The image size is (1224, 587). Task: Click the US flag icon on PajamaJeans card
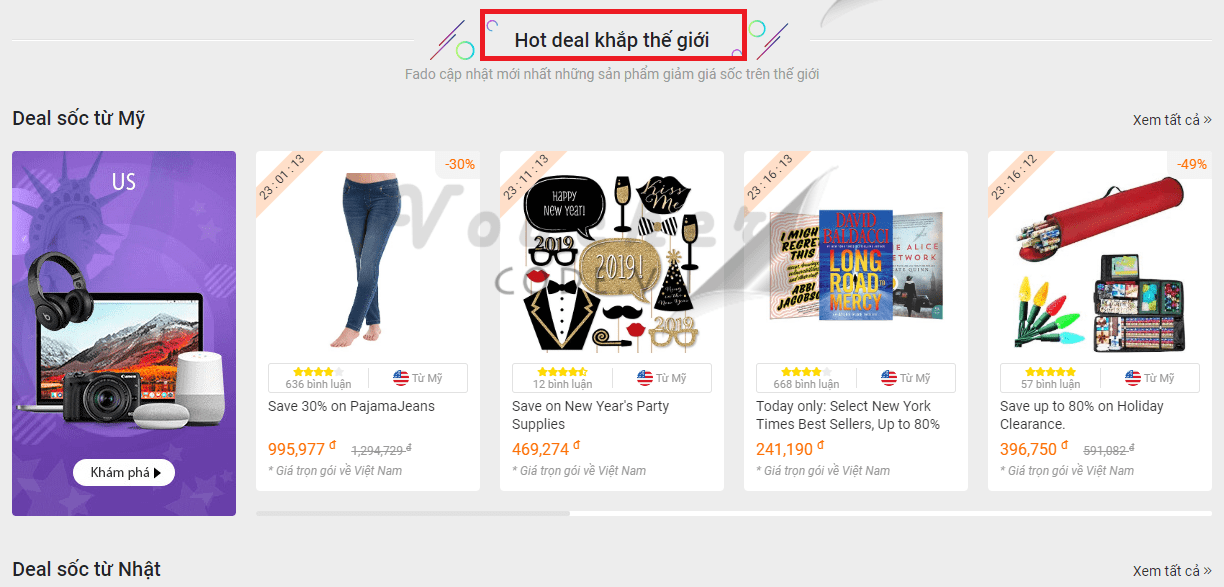401,378
